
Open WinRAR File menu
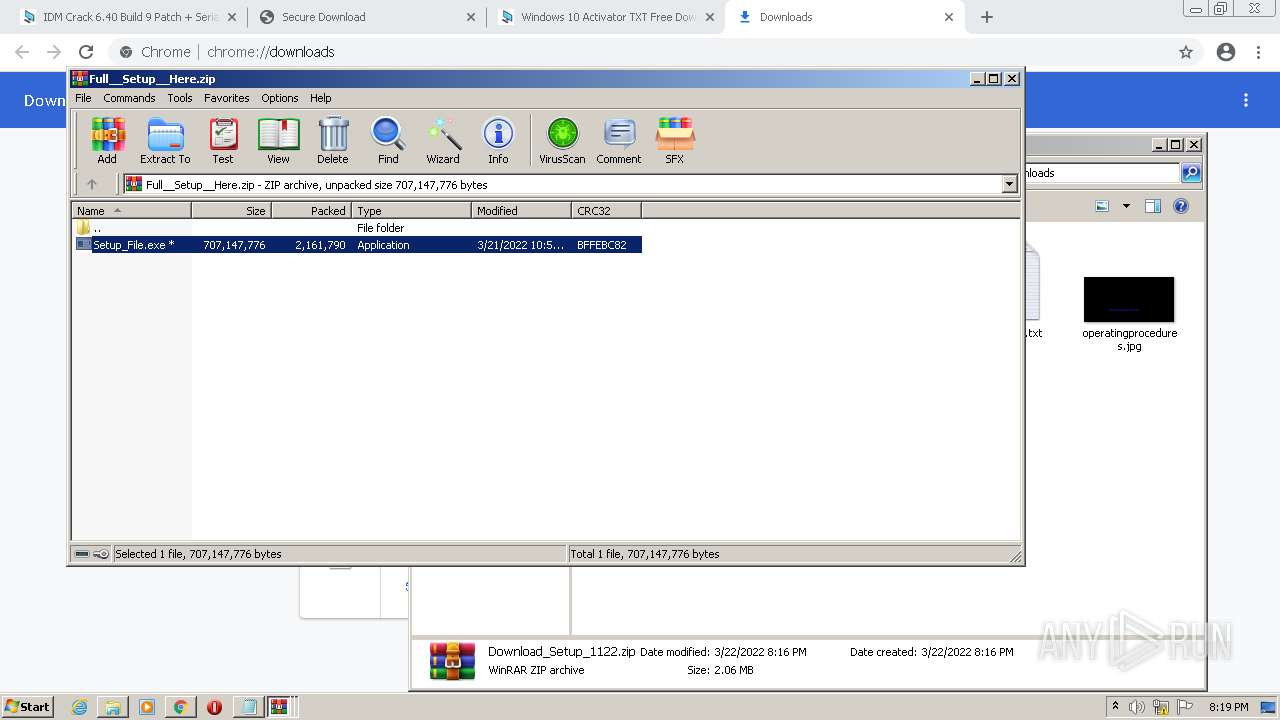click(x=83, y=98)
